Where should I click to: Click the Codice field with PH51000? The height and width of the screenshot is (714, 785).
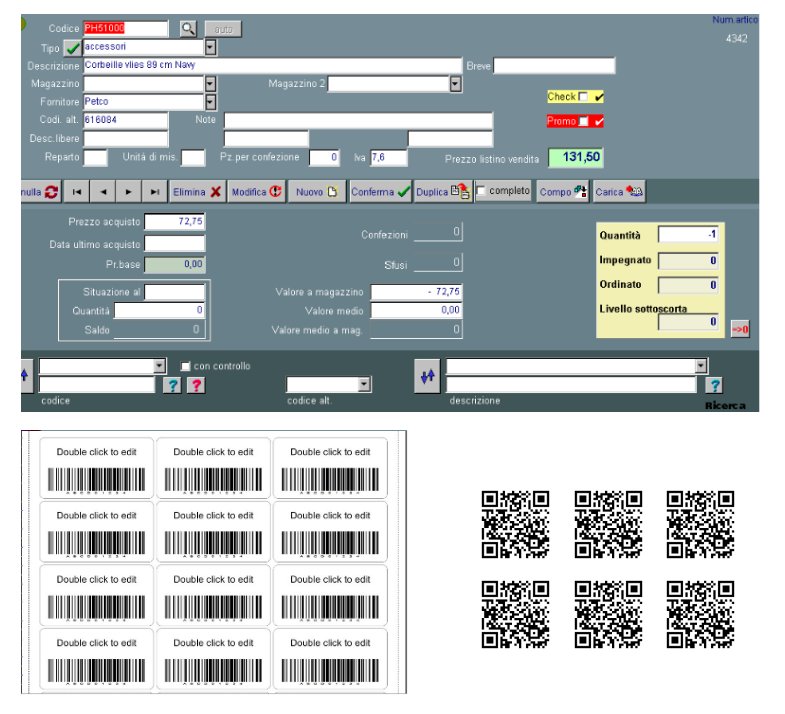tap(126, 29)
